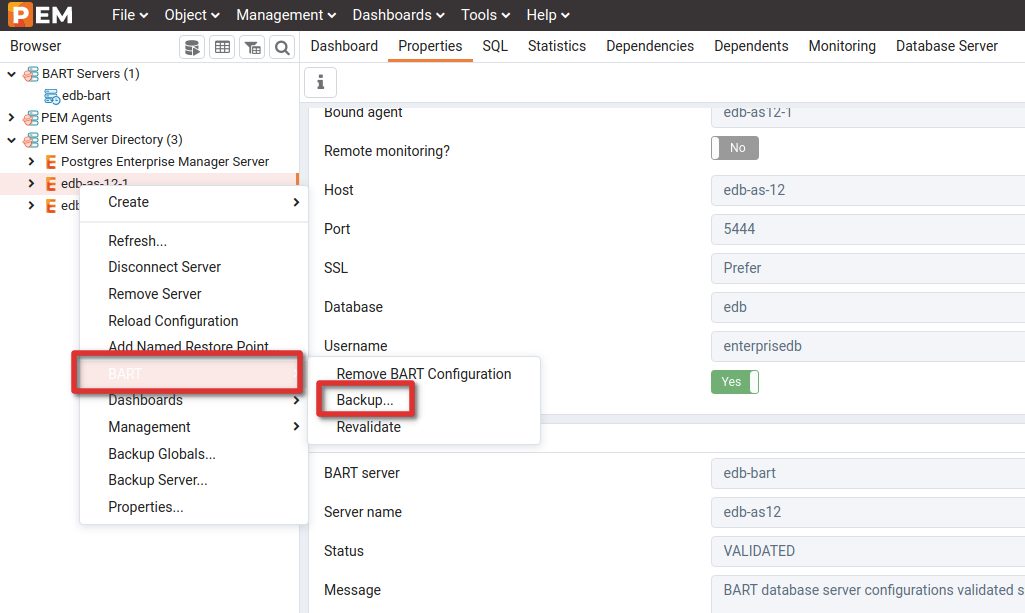1025x613 pixels.
Task: Expand the last server node in the tree
Action: pyautogui.click(x=31, y=205)
